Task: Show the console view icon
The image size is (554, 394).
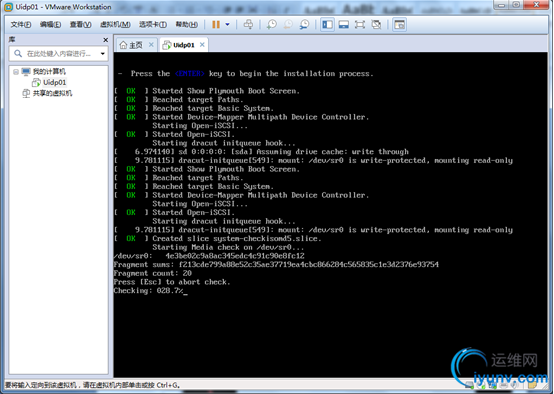Action: [400, 24]
